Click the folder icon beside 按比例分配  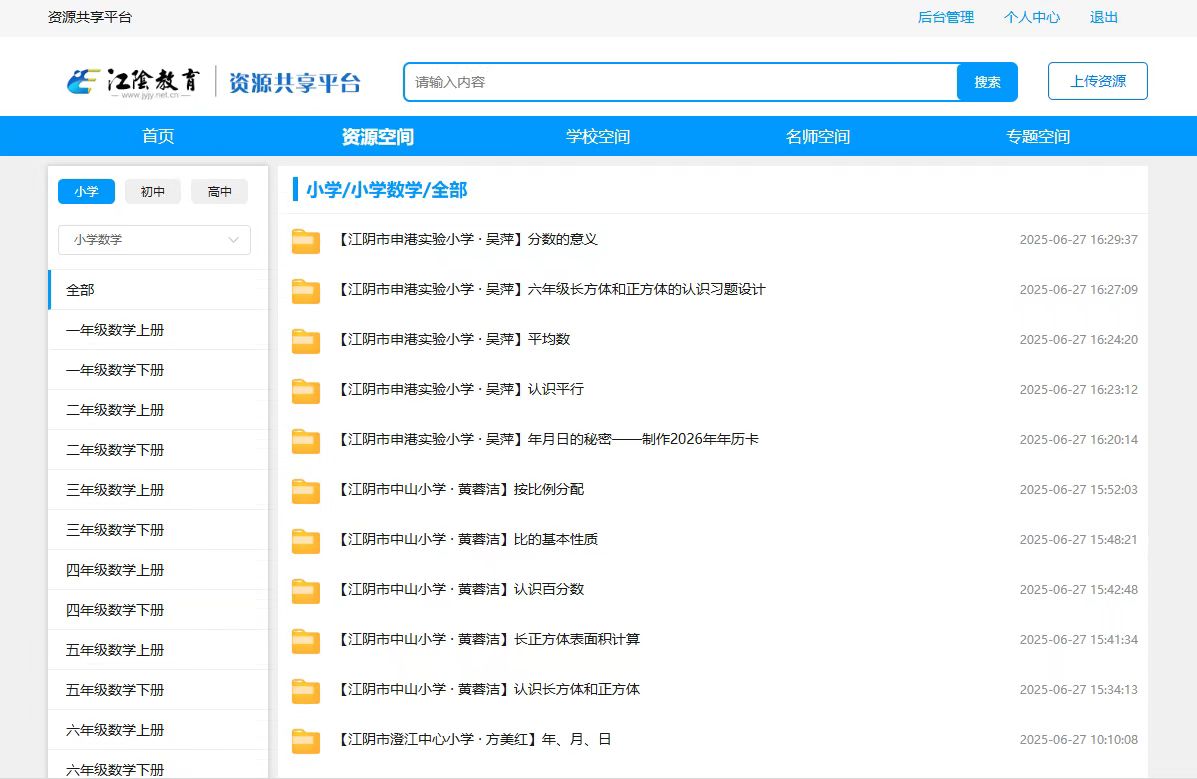[x=305, y=491]
